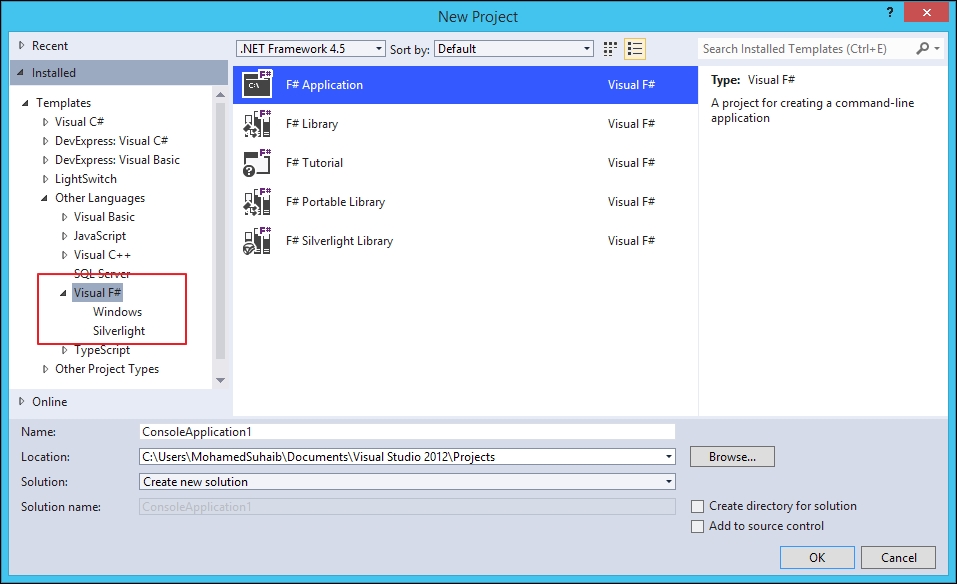
Task: Click tree scrollbar down arrow
Action: point(220,380)
